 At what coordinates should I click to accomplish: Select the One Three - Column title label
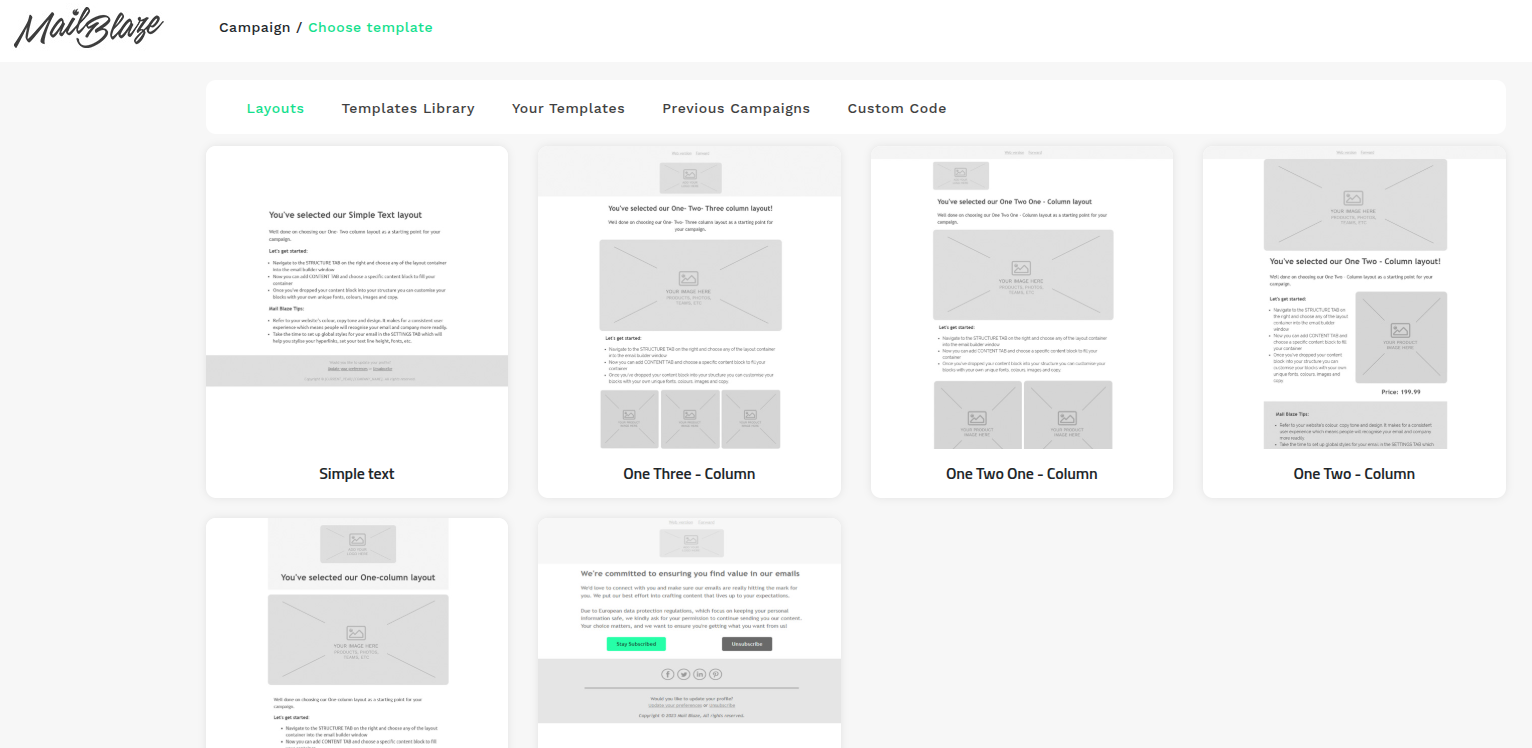pyautogui.click(x=689, y=474)
